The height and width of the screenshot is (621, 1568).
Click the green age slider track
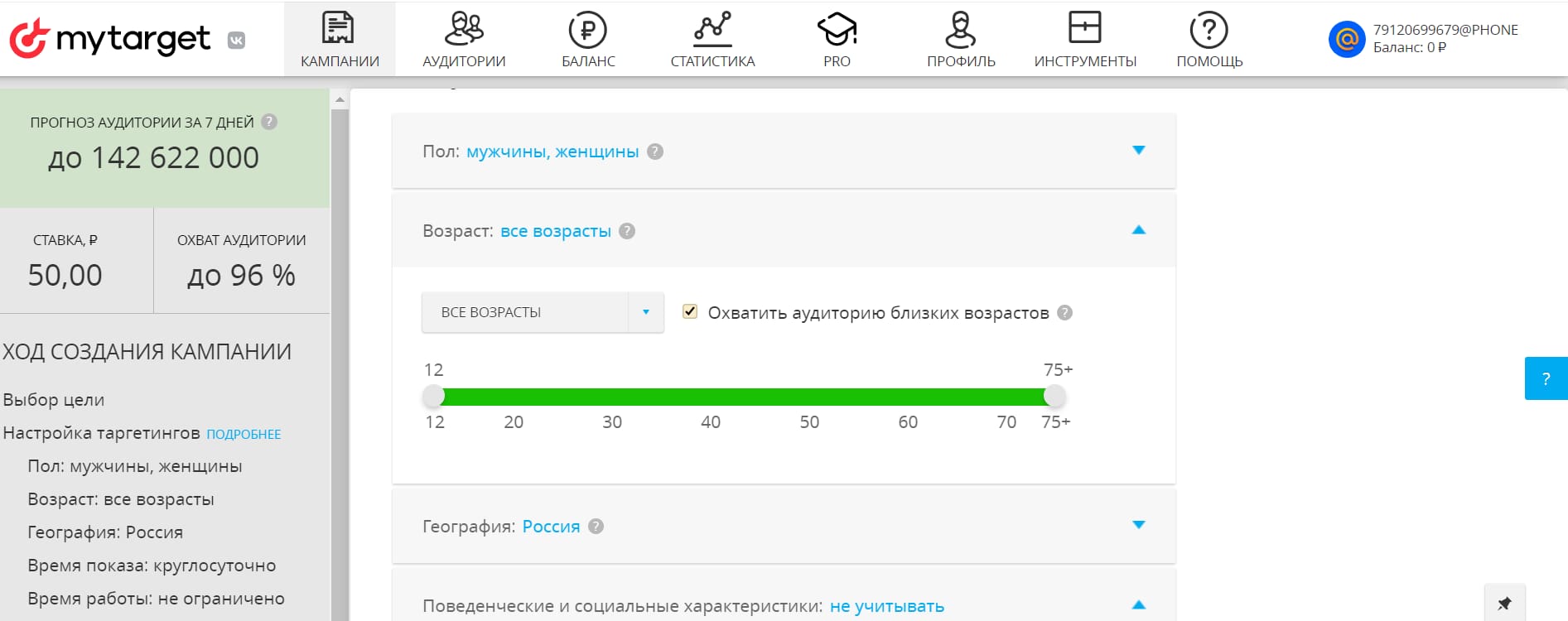coord(744,397)
